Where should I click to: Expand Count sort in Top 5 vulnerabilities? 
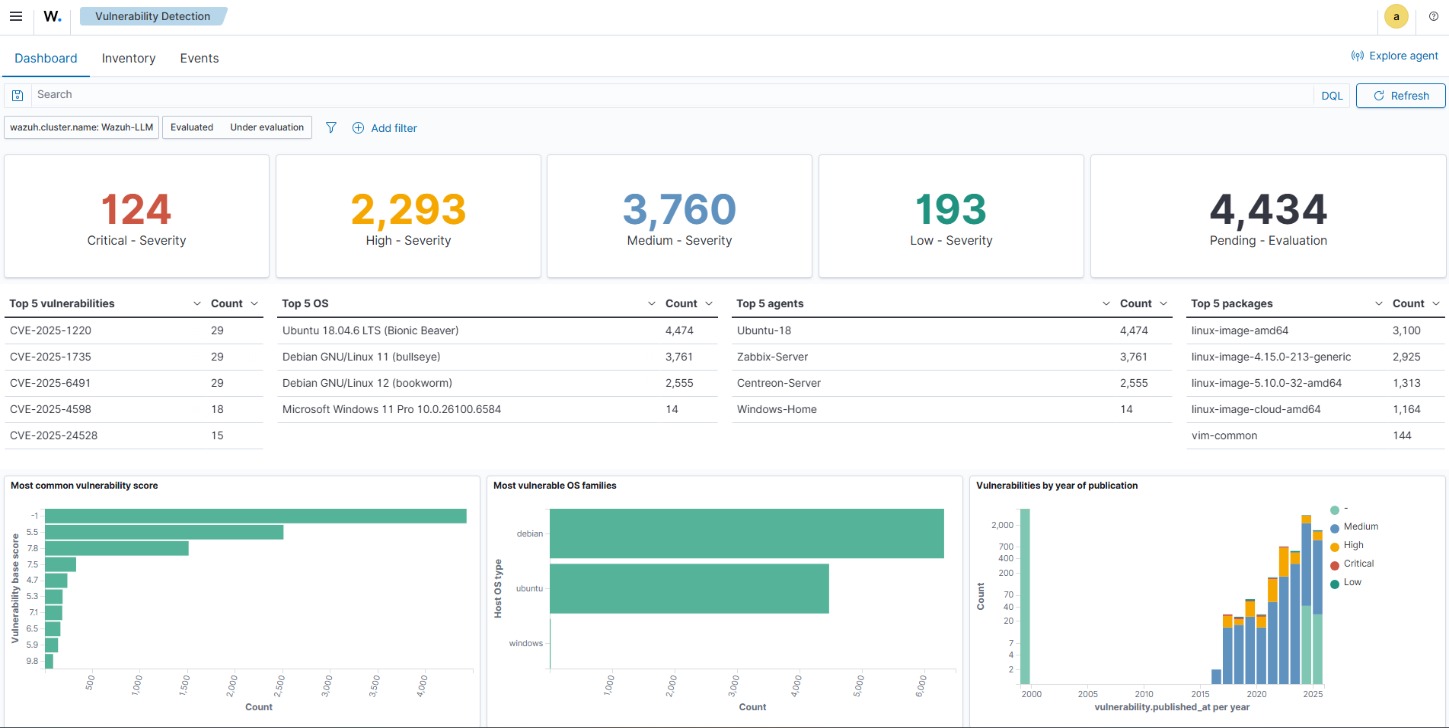click(254, 303)
